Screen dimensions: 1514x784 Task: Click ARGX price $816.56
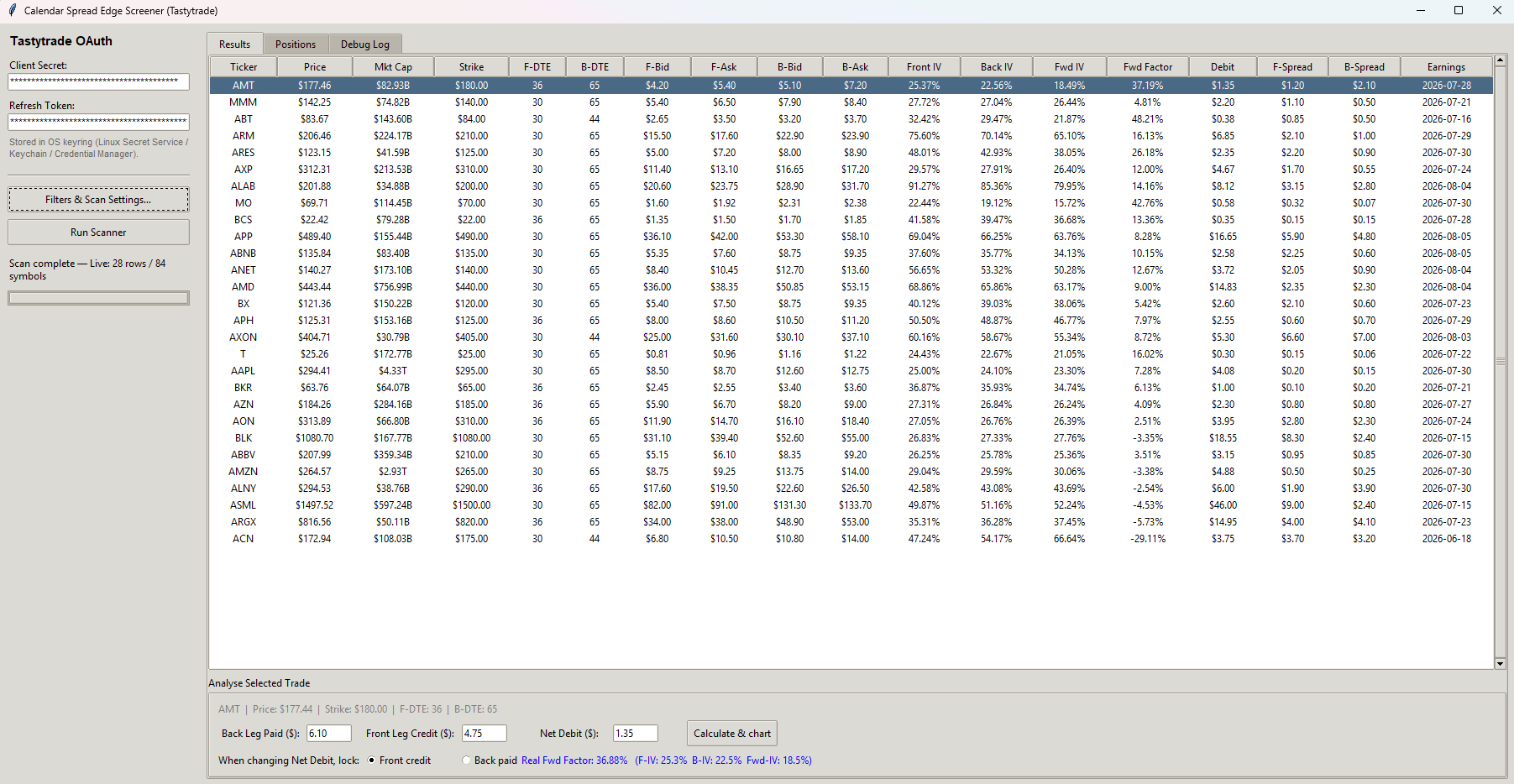tap(315, 522)
